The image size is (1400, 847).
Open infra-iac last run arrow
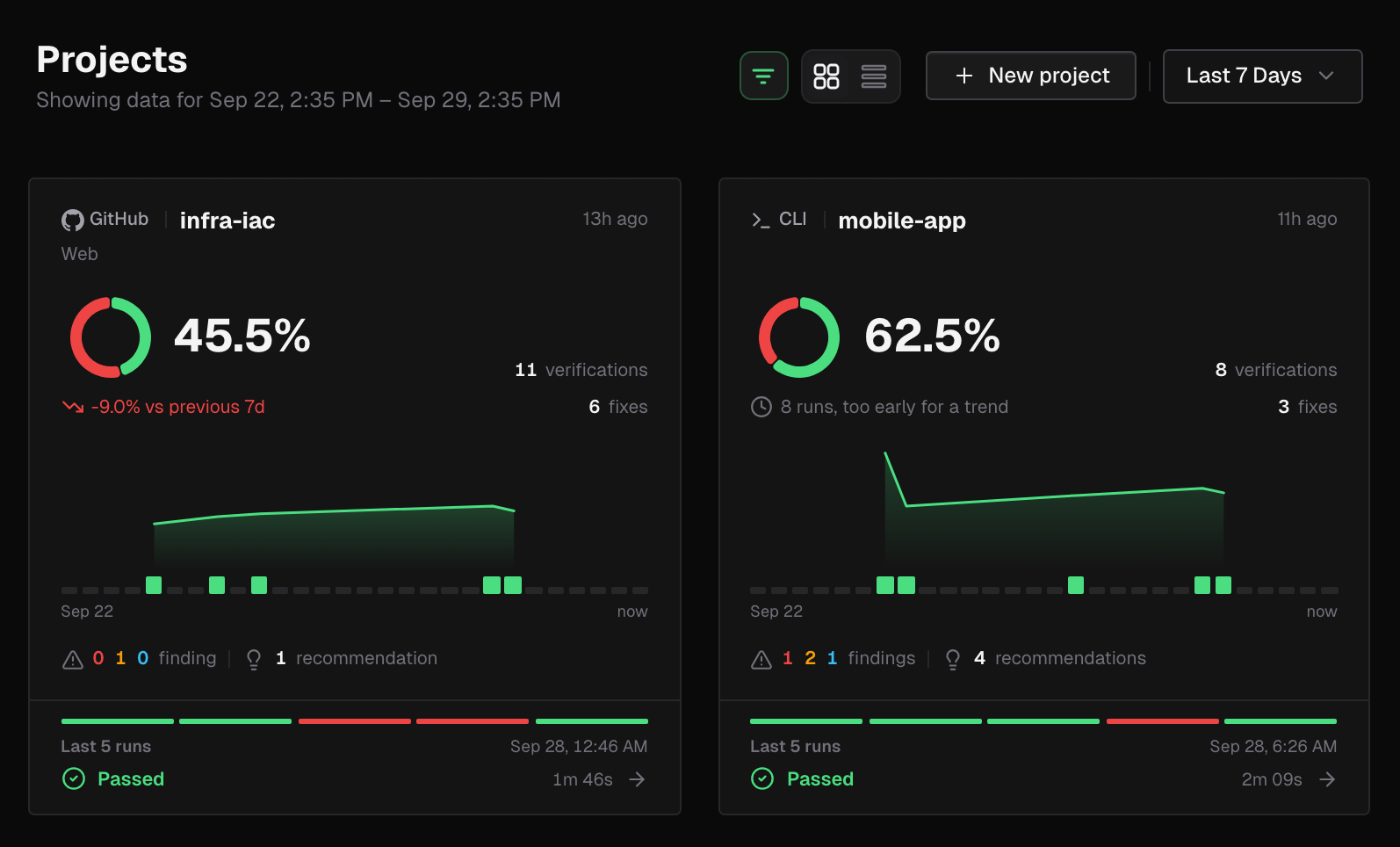(638, 779)
